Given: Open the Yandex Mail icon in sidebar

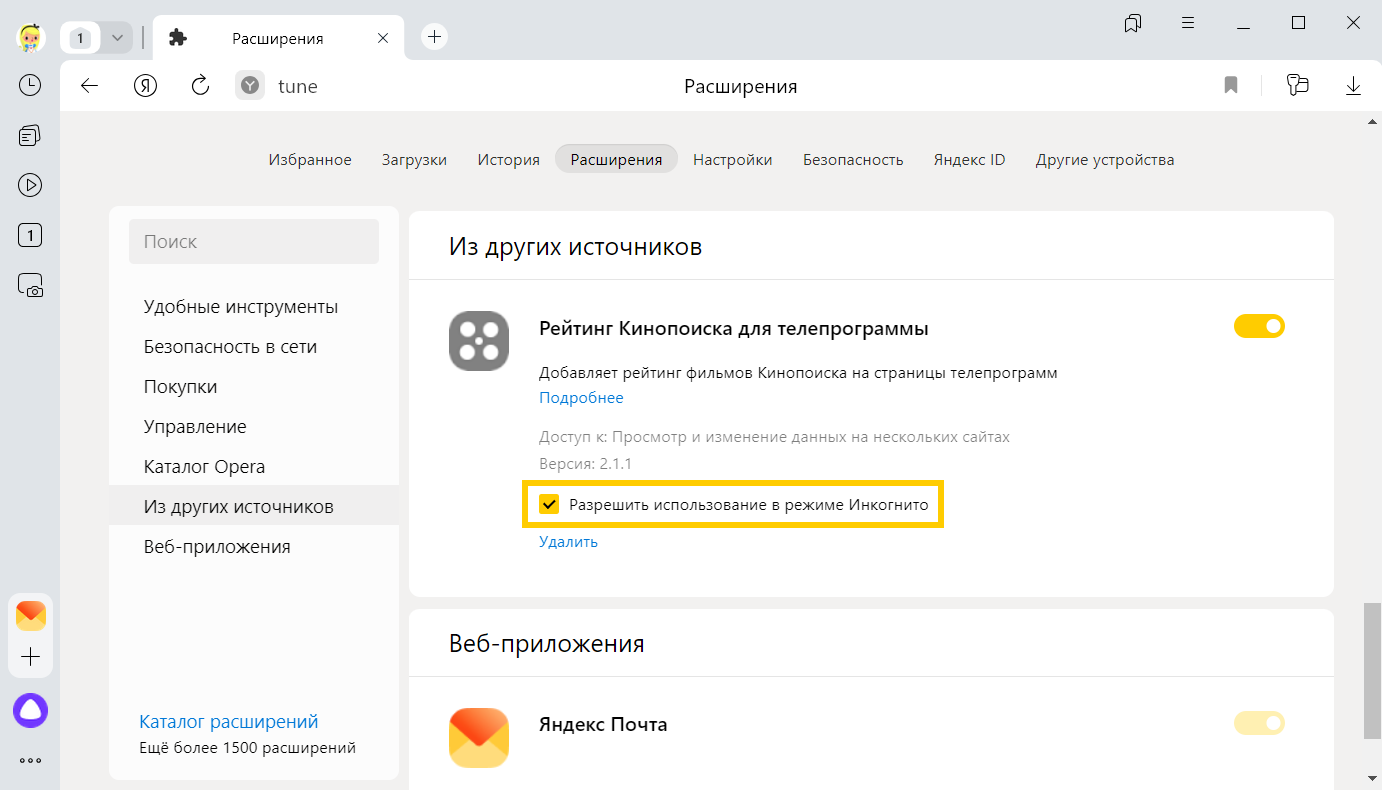Looking at the screenshot, I should coord(31,616).
